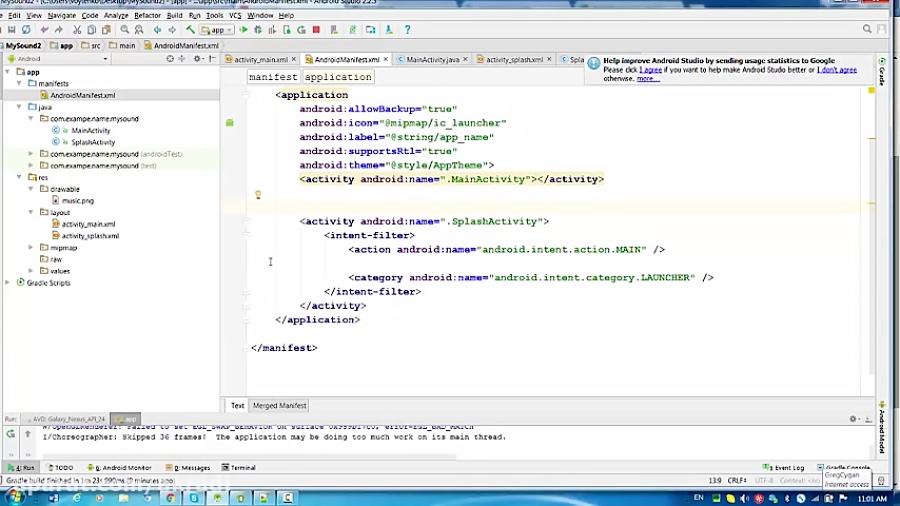
Task: Expand the mipmap folder
Action: (31, 247)
